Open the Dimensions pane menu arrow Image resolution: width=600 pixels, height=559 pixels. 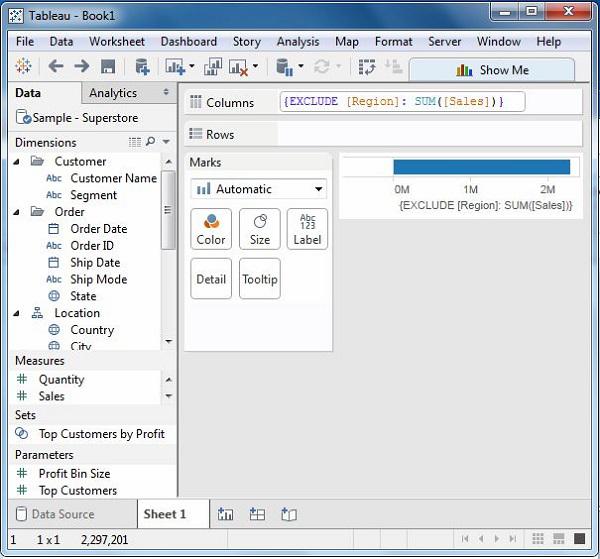point(166,142)
